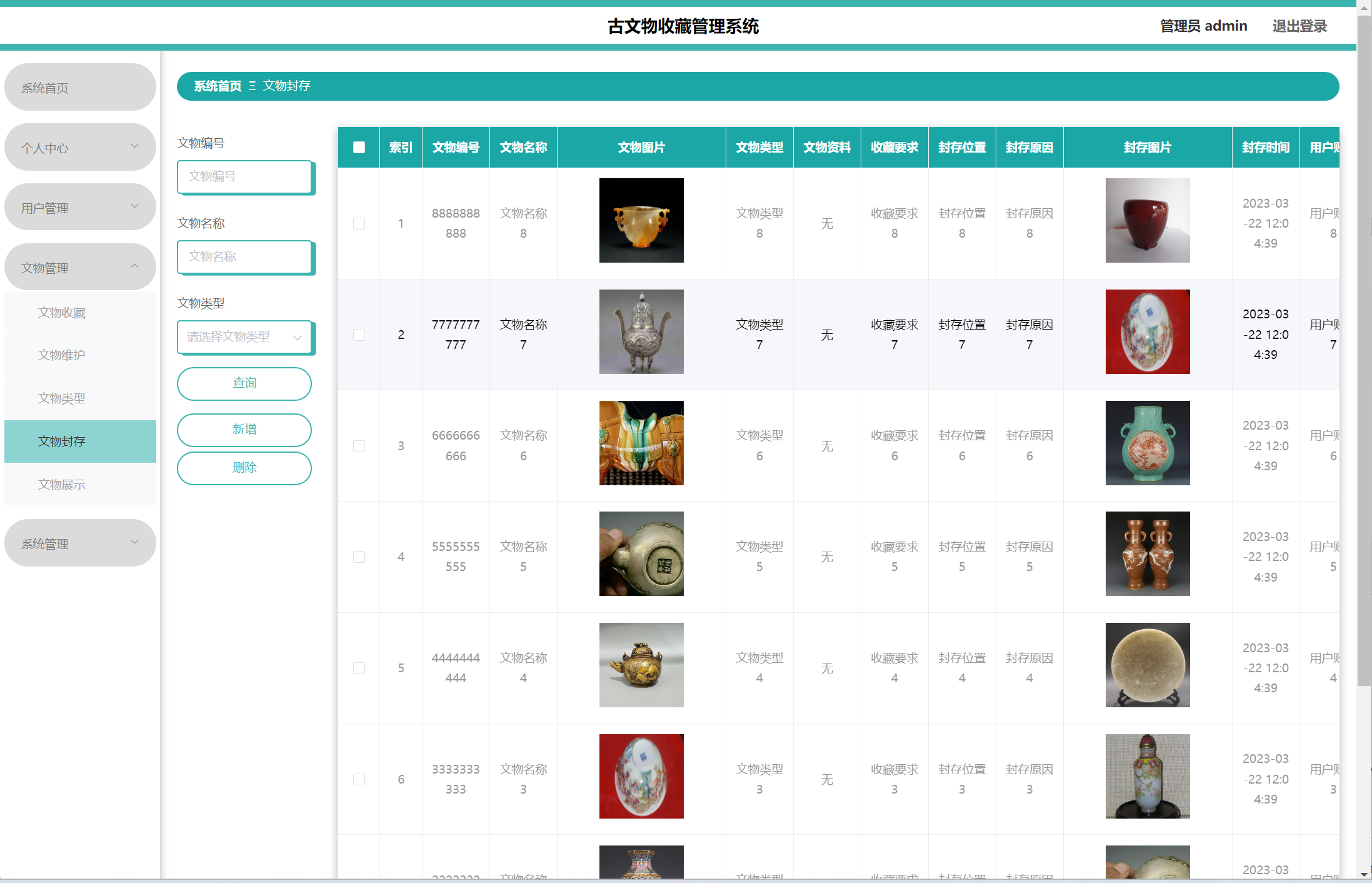Select the checkbox for row 4
The height and width of the screenshot is (883, 1372).
pos(359,557)
